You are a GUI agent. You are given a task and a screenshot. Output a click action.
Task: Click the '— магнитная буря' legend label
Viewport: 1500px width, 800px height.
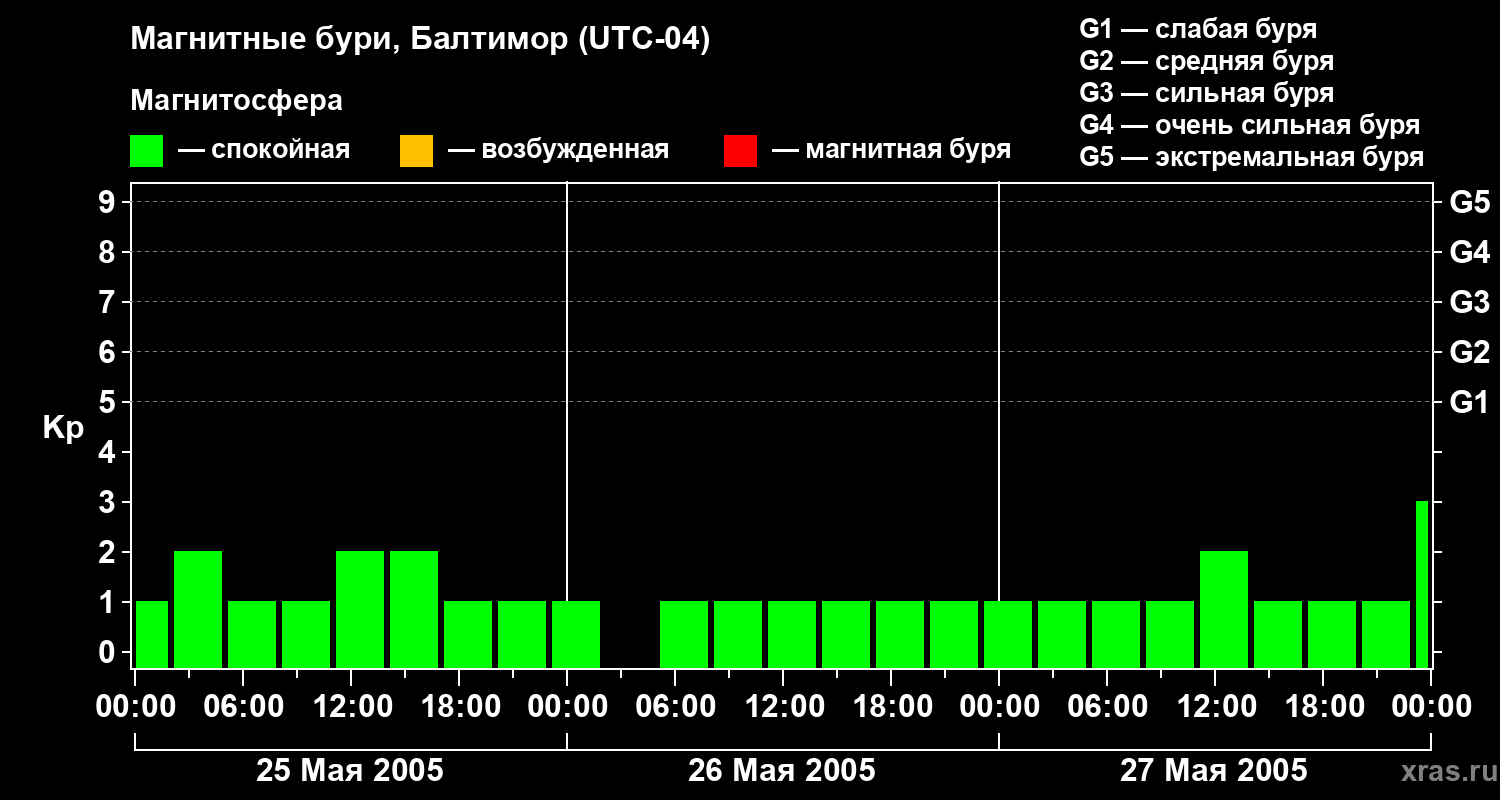[x=891, y=150]
